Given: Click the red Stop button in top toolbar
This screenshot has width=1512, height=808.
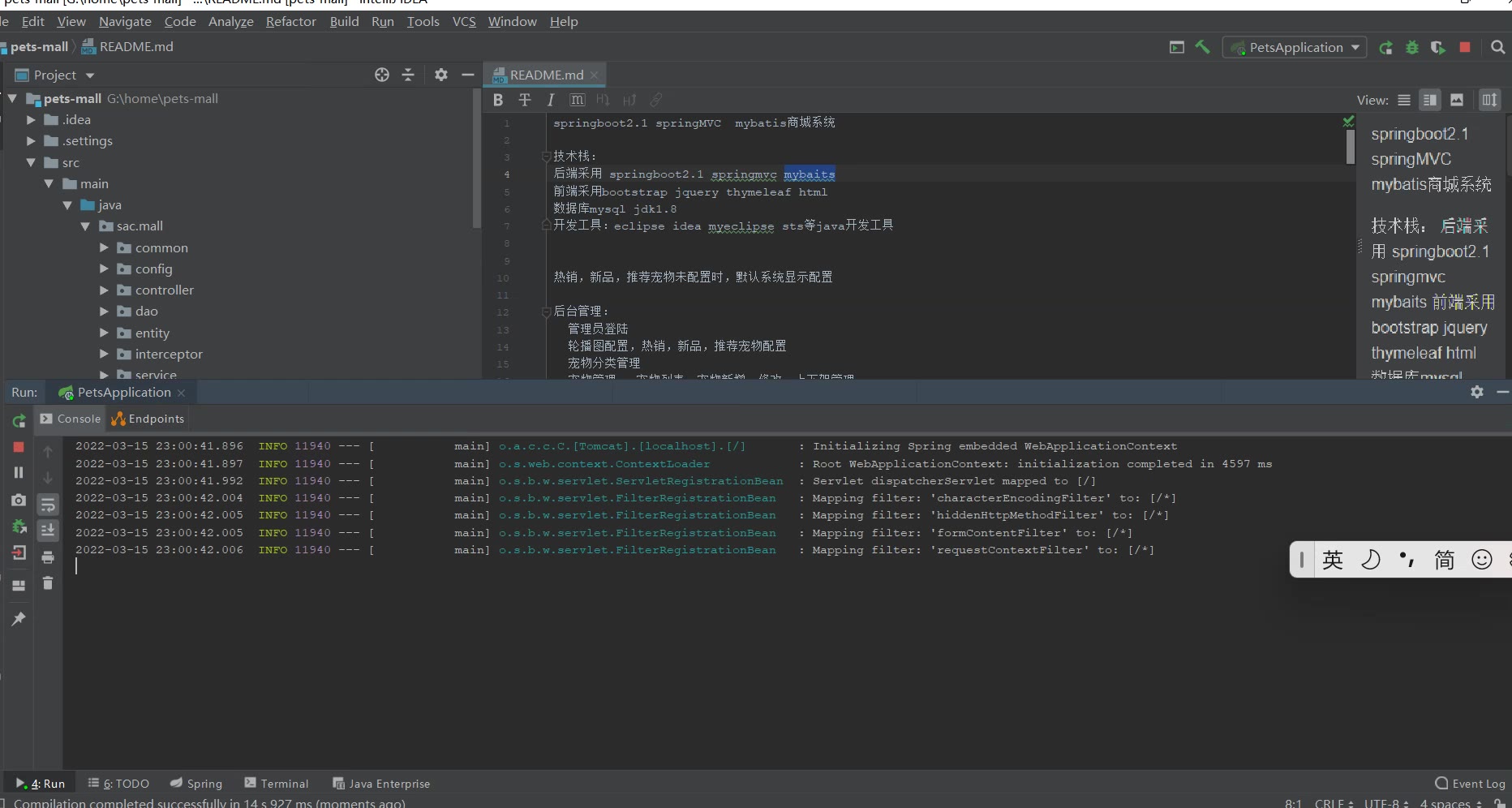Looking at the screenshot, I should pyautogui.click(x=1465, y=47).
